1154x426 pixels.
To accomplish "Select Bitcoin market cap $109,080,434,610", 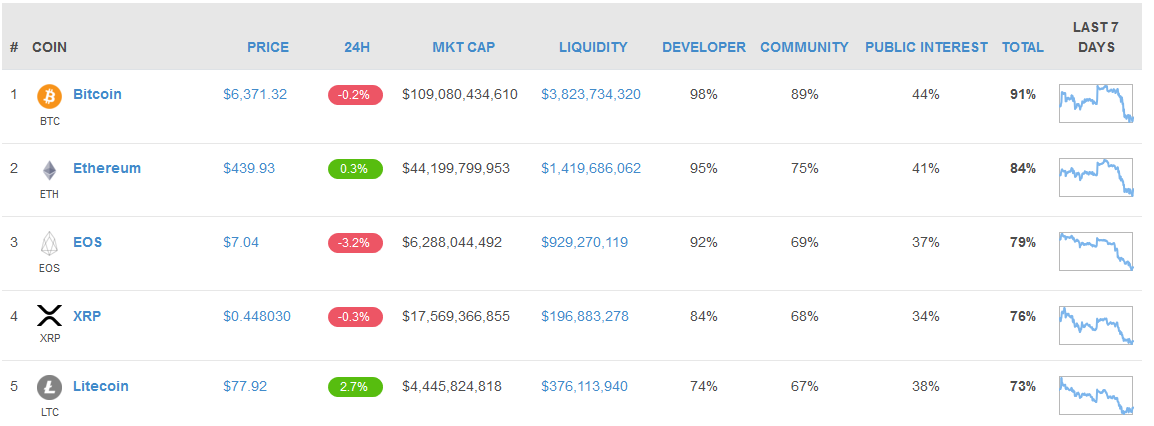I will point(460,94).
